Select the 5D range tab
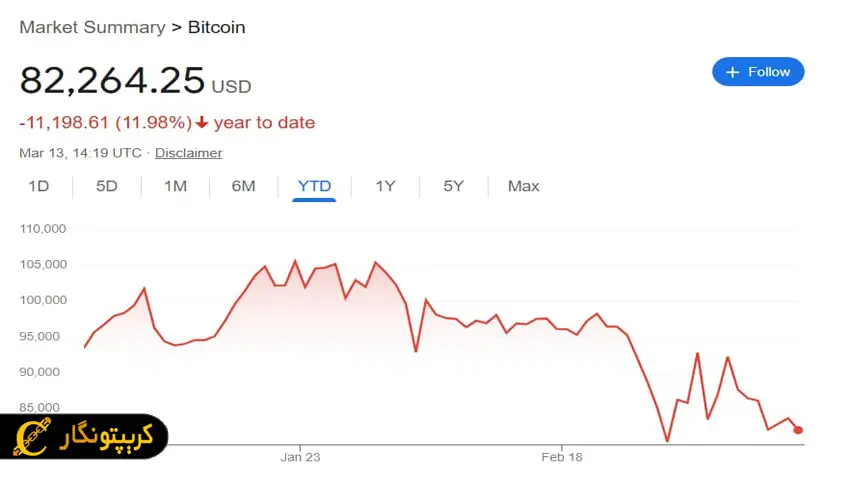This screenshot has width=850, height=477. 107,186
